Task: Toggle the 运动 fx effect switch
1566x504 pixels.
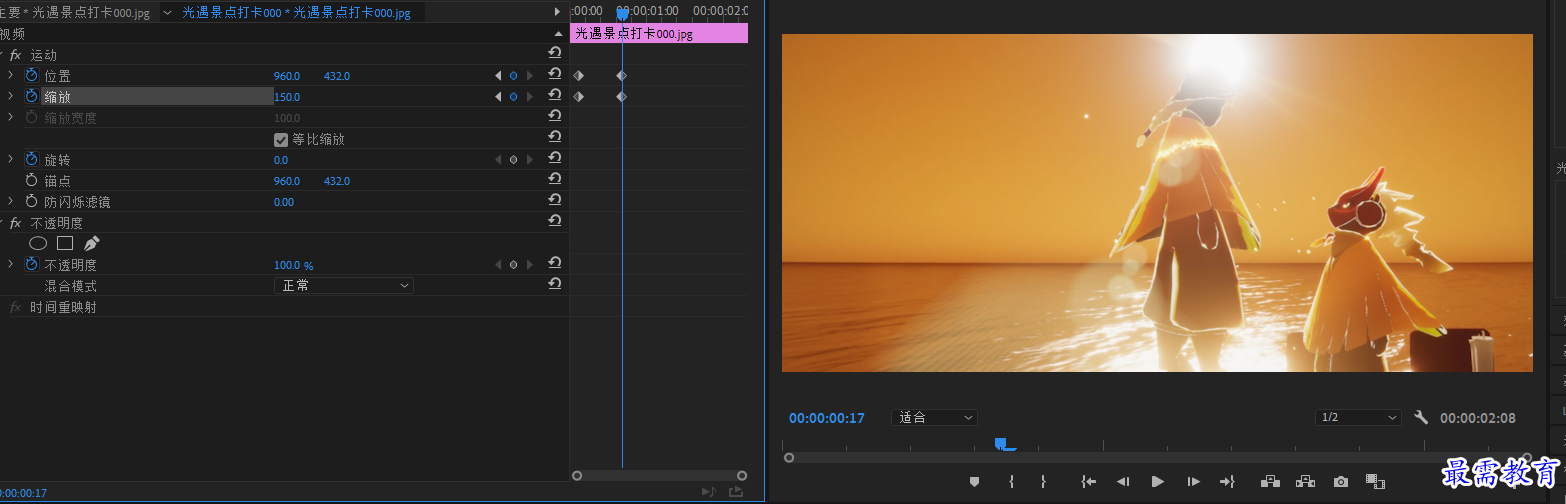Action: coord(15,55)
